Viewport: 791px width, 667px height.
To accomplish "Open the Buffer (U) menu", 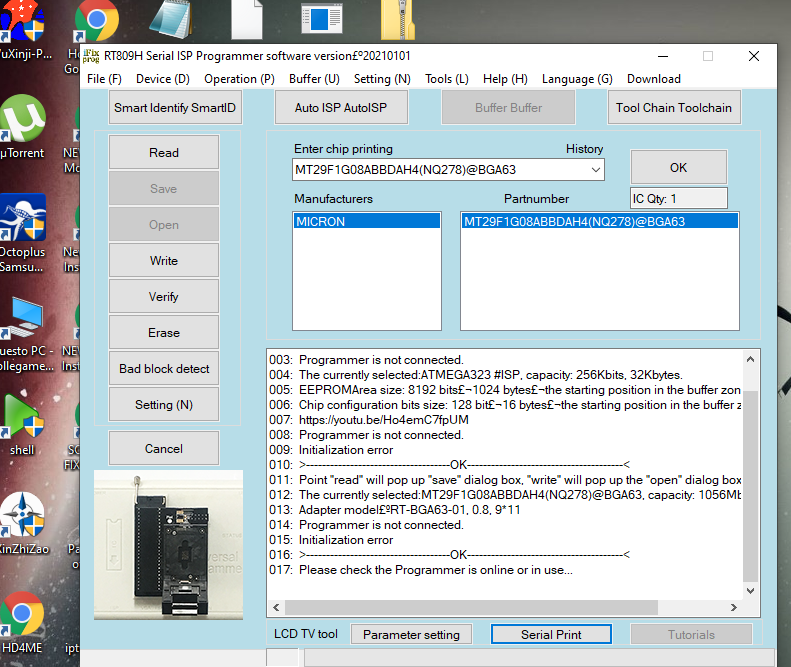I will pyautogui.click(x=314, y=79).
